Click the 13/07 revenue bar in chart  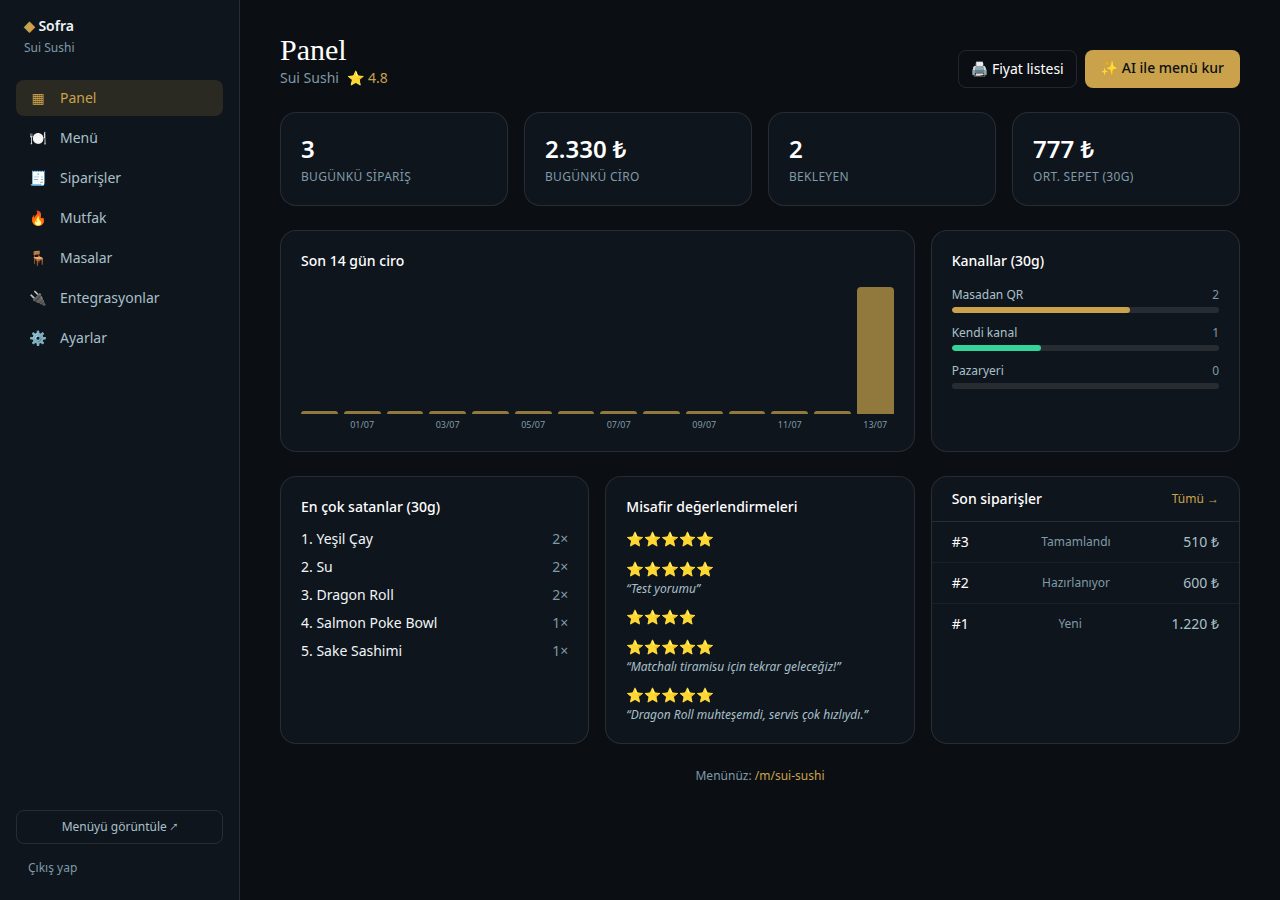point(875,350)
